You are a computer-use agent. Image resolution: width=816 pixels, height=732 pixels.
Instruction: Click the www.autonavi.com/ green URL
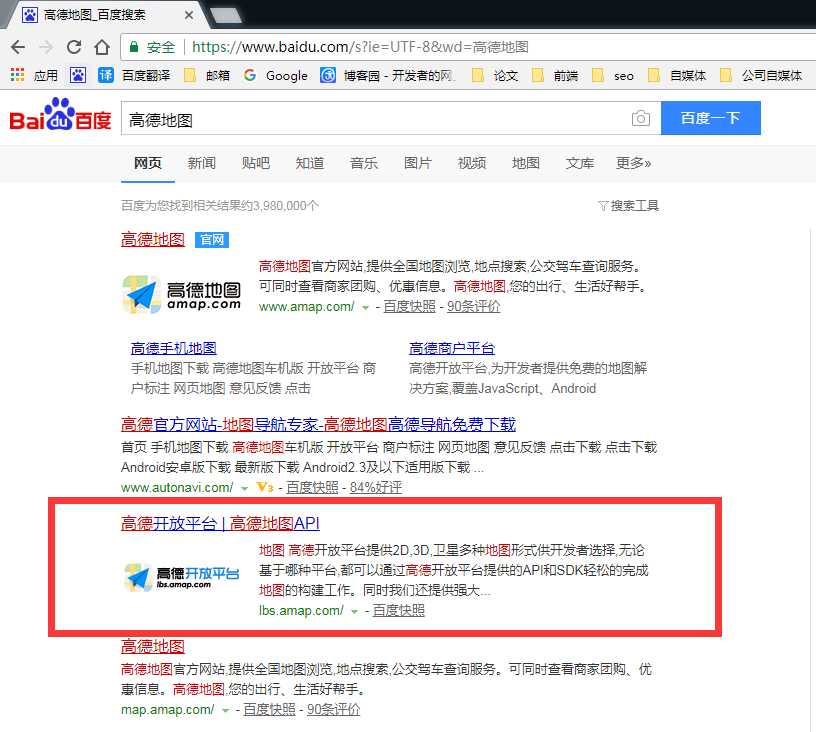177,488
